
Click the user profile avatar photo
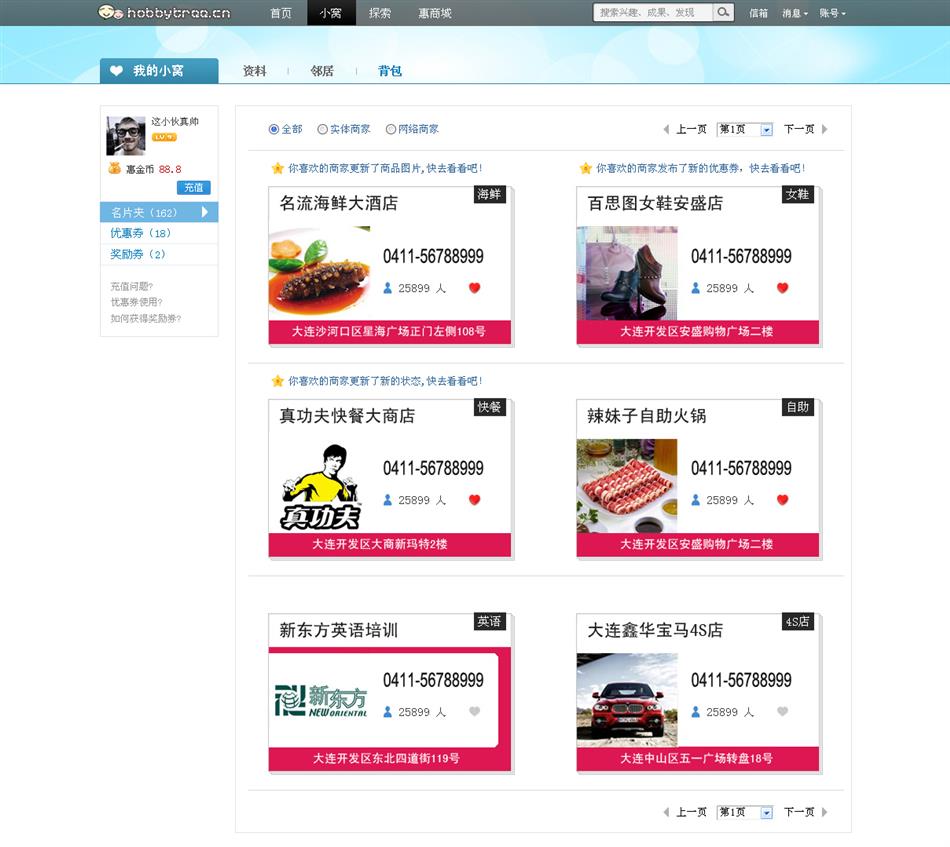click(x=126, y=136)
